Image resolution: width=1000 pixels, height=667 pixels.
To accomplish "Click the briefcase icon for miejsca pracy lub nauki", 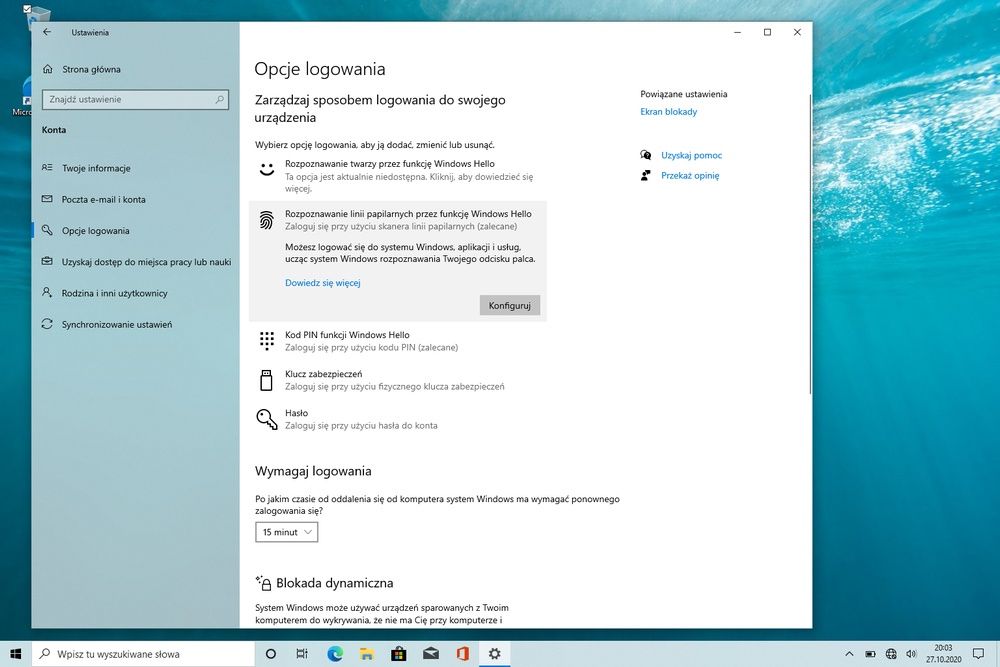I will (47, 261).
